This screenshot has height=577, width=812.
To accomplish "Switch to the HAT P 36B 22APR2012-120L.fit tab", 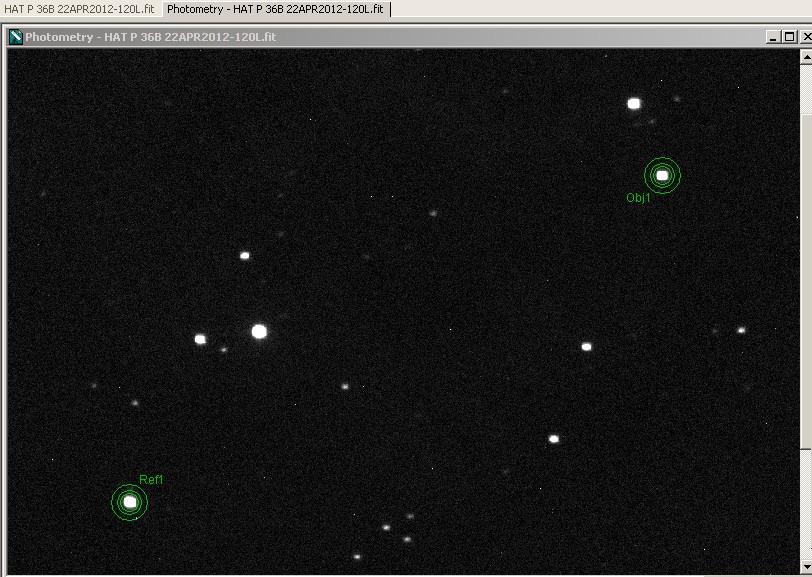I will click(79, 8).
